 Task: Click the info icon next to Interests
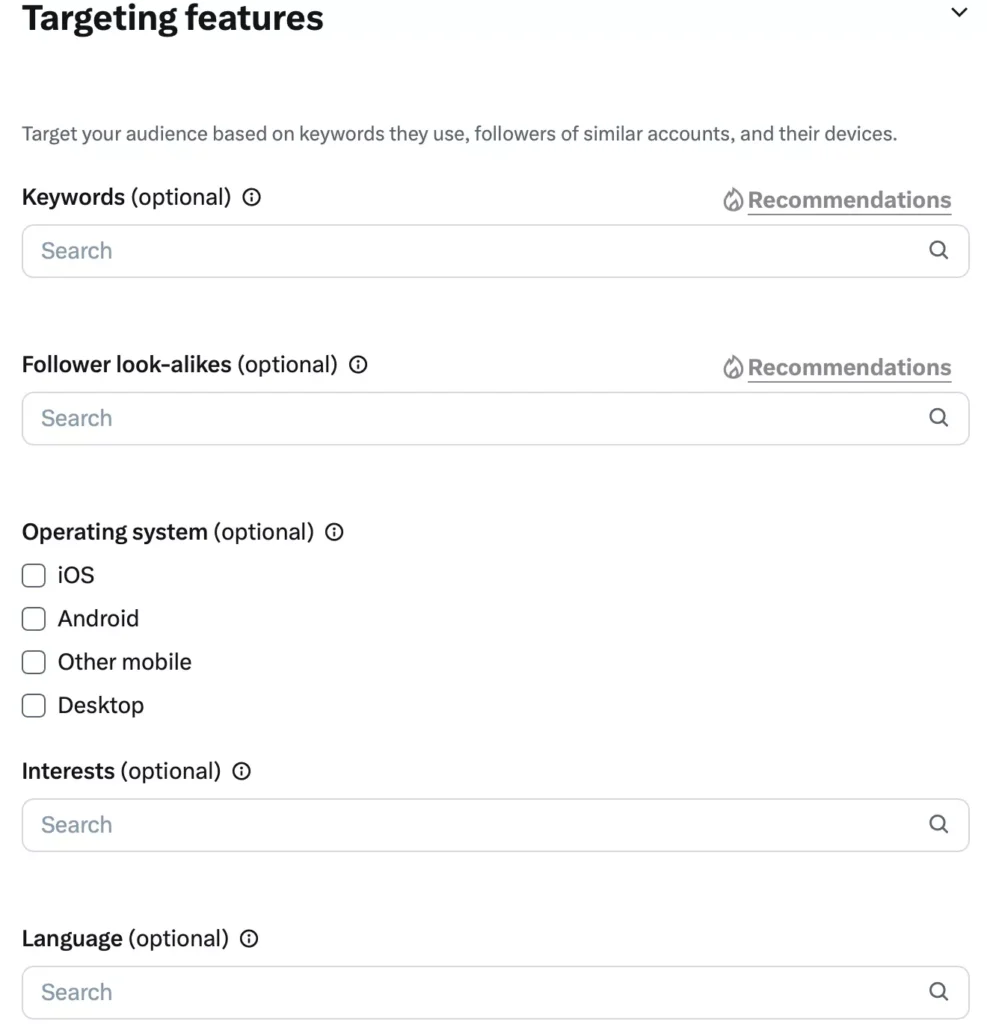click(x=240, y=771)
